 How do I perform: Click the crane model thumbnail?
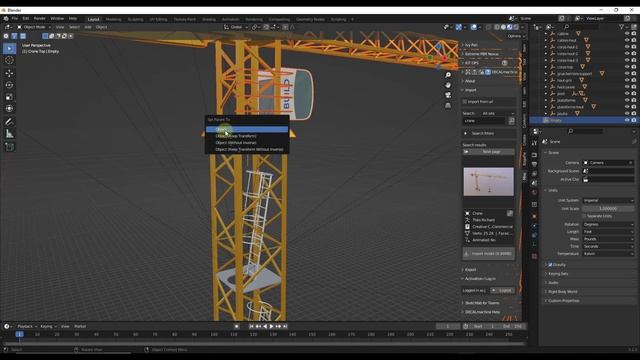tap(489, 182)
